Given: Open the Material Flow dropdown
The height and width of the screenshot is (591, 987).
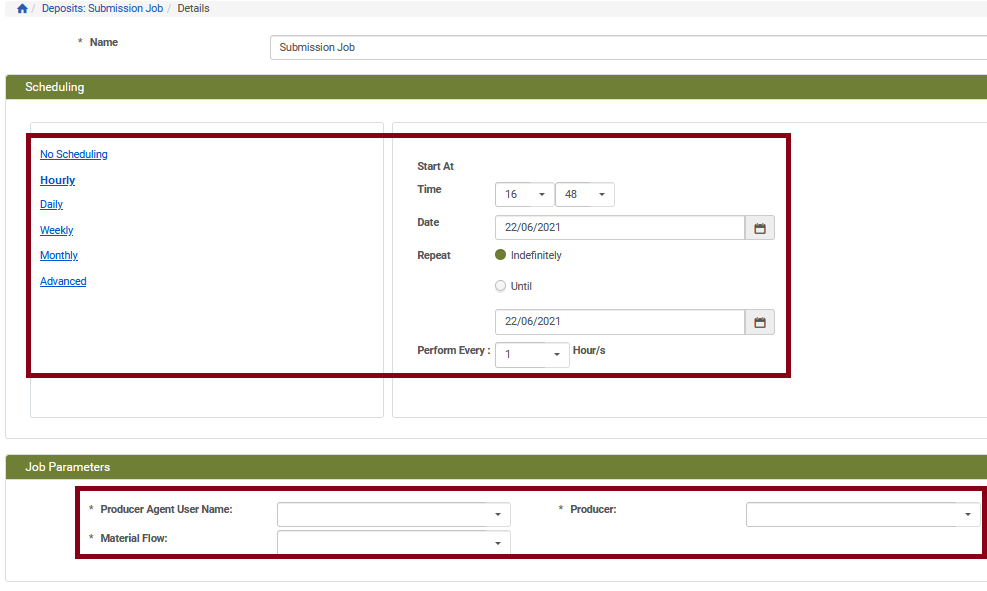Looking at the screenshot, I should [394, 542].
